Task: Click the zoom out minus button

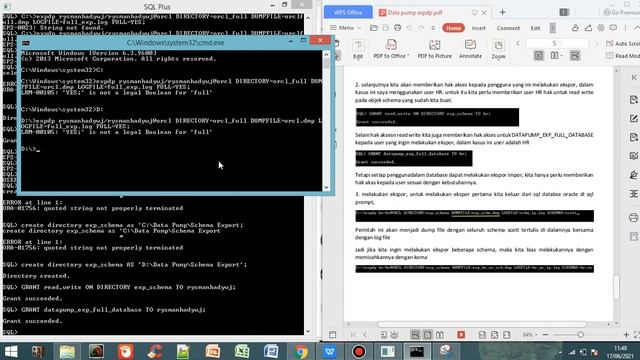Action: pos(545,335)
